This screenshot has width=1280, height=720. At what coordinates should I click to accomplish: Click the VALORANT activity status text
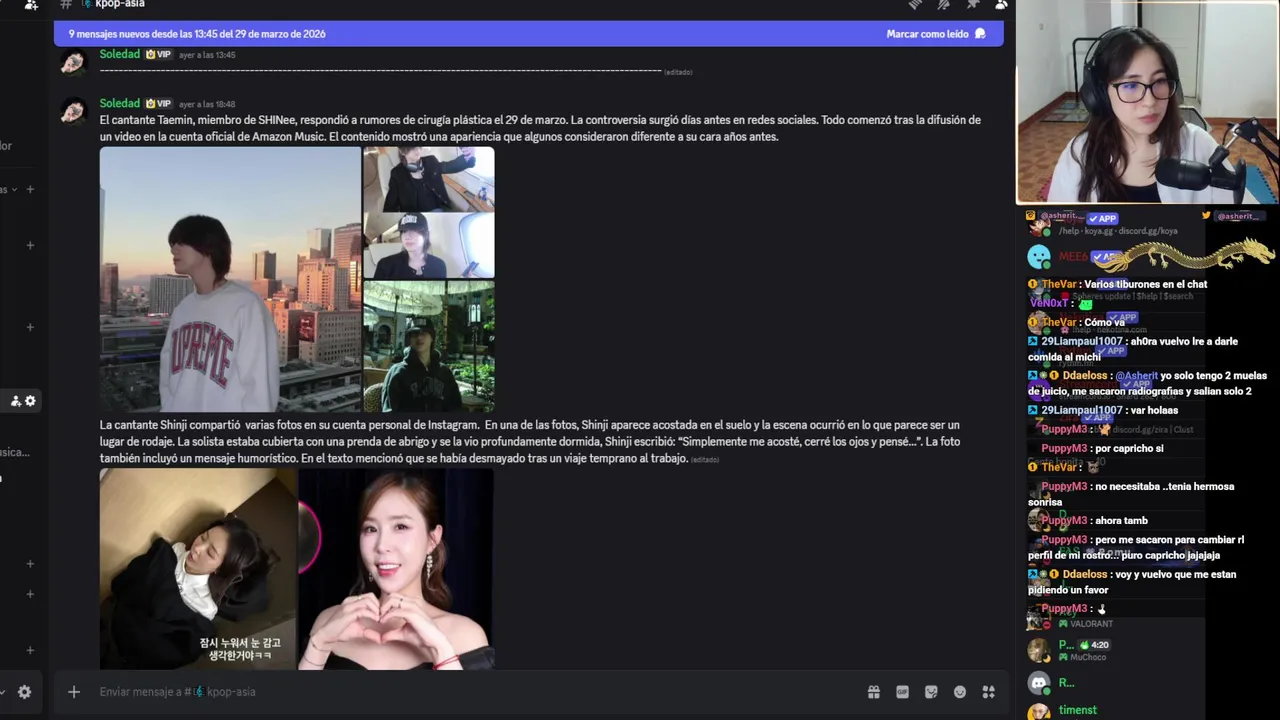[1091, 624]
